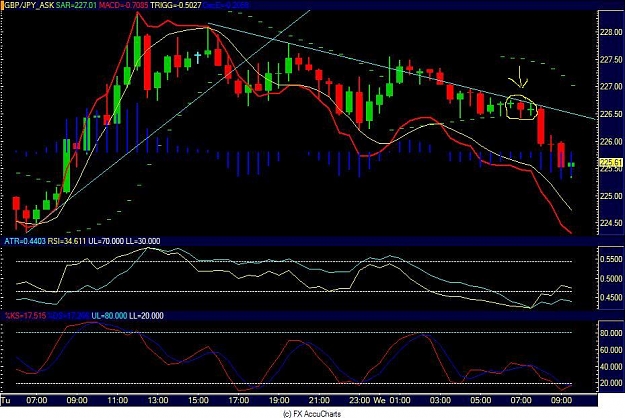
Task: Click the 227.50 price axis label
Action: 611,60
